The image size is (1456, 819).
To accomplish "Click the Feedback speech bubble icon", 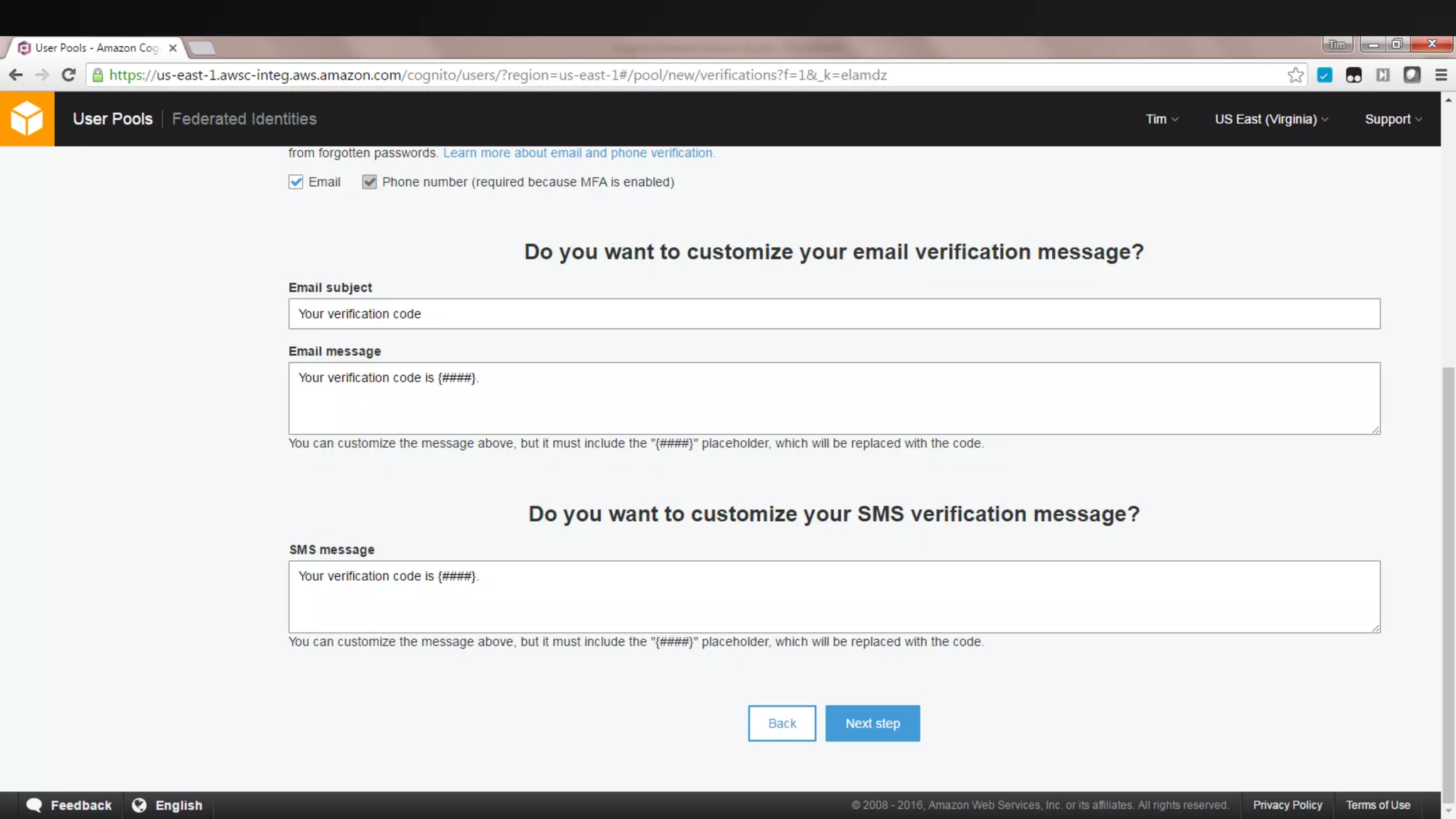I will 34,805.
